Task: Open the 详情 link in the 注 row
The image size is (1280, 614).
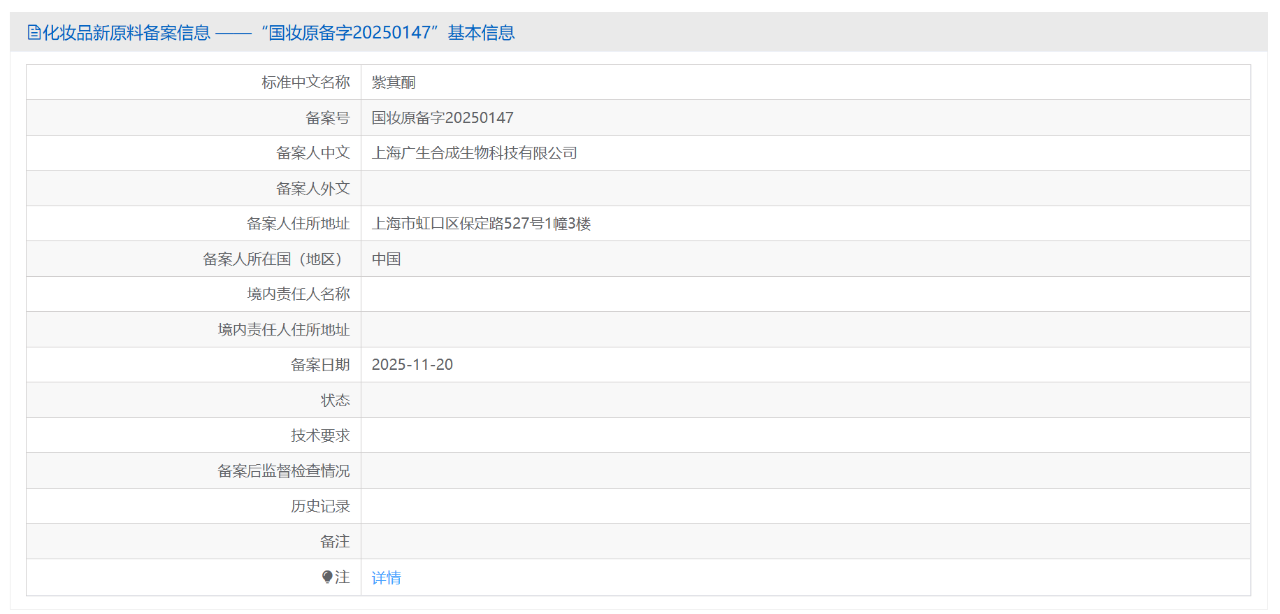Action: point(386,576)
